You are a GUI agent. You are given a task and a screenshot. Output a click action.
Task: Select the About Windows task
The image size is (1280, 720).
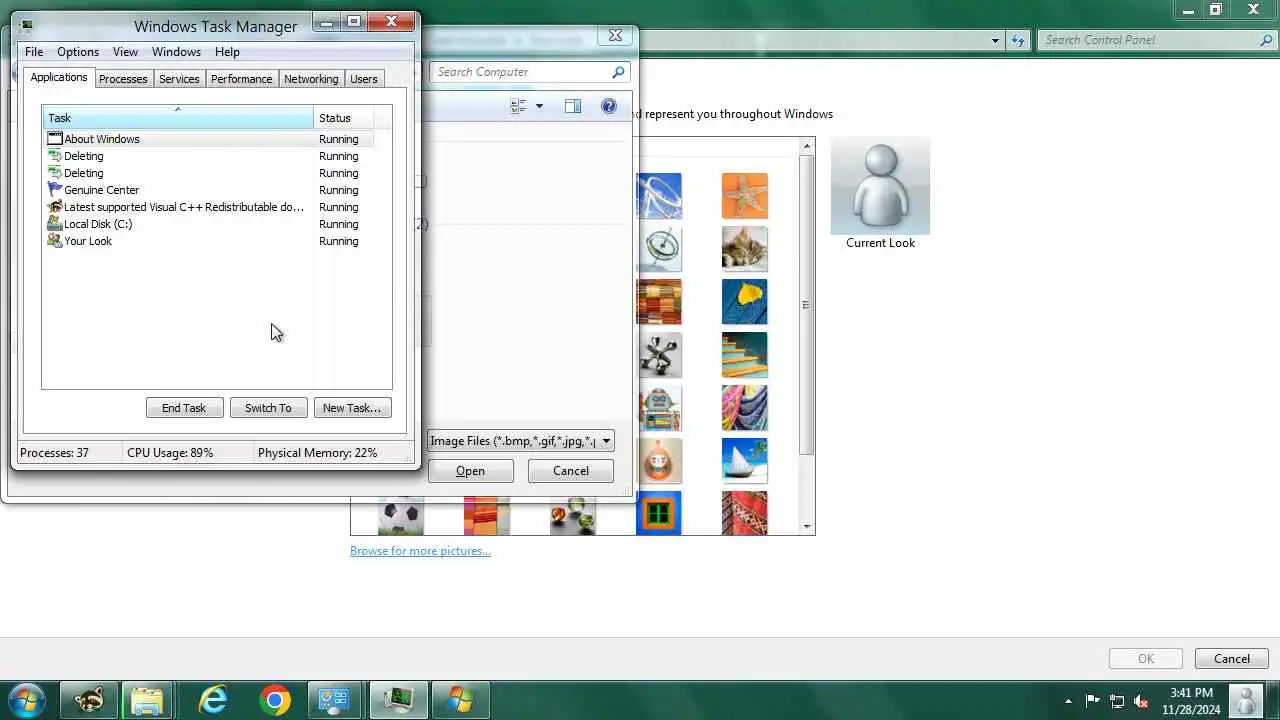click(208, 139)
